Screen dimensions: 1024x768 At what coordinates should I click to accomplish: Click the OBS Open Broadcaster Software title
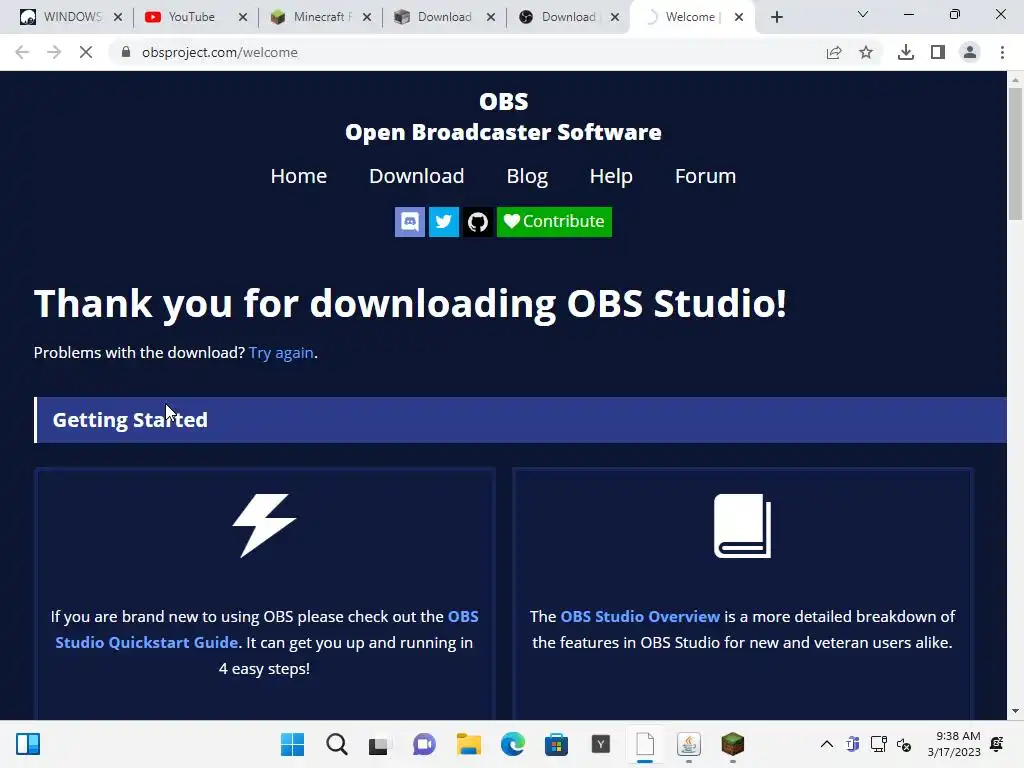click(x=503, y=117)
